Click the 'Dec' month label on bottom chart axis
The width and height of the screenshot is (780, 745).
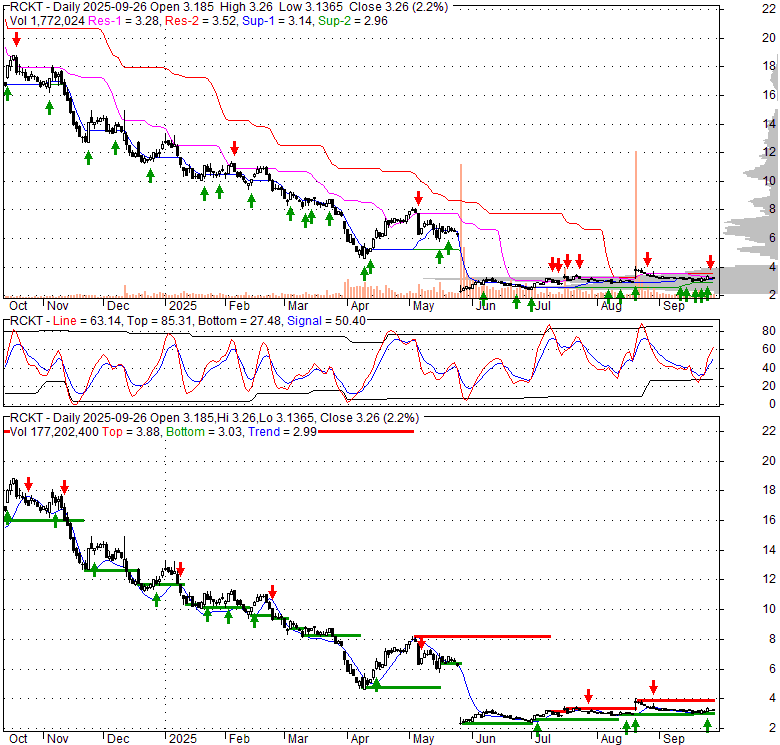tap(118, 739)
